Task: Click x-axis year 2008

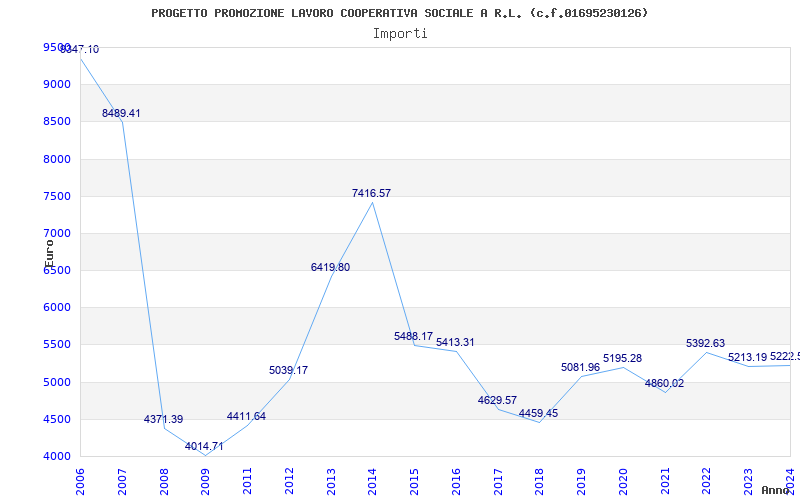Action: point(164,482)
